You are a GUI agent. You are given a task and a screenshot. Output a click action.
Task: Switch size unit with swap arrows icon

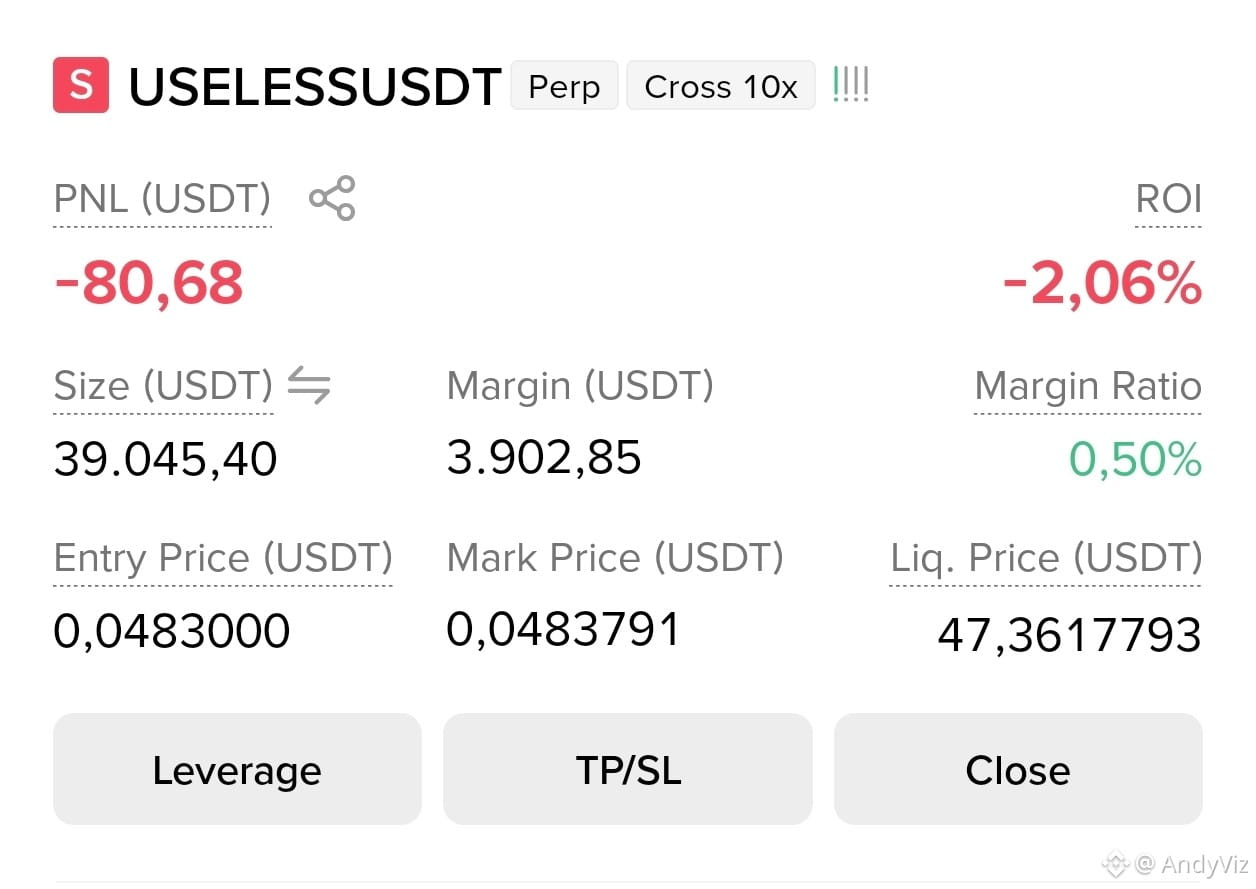(x=309, y=385)
